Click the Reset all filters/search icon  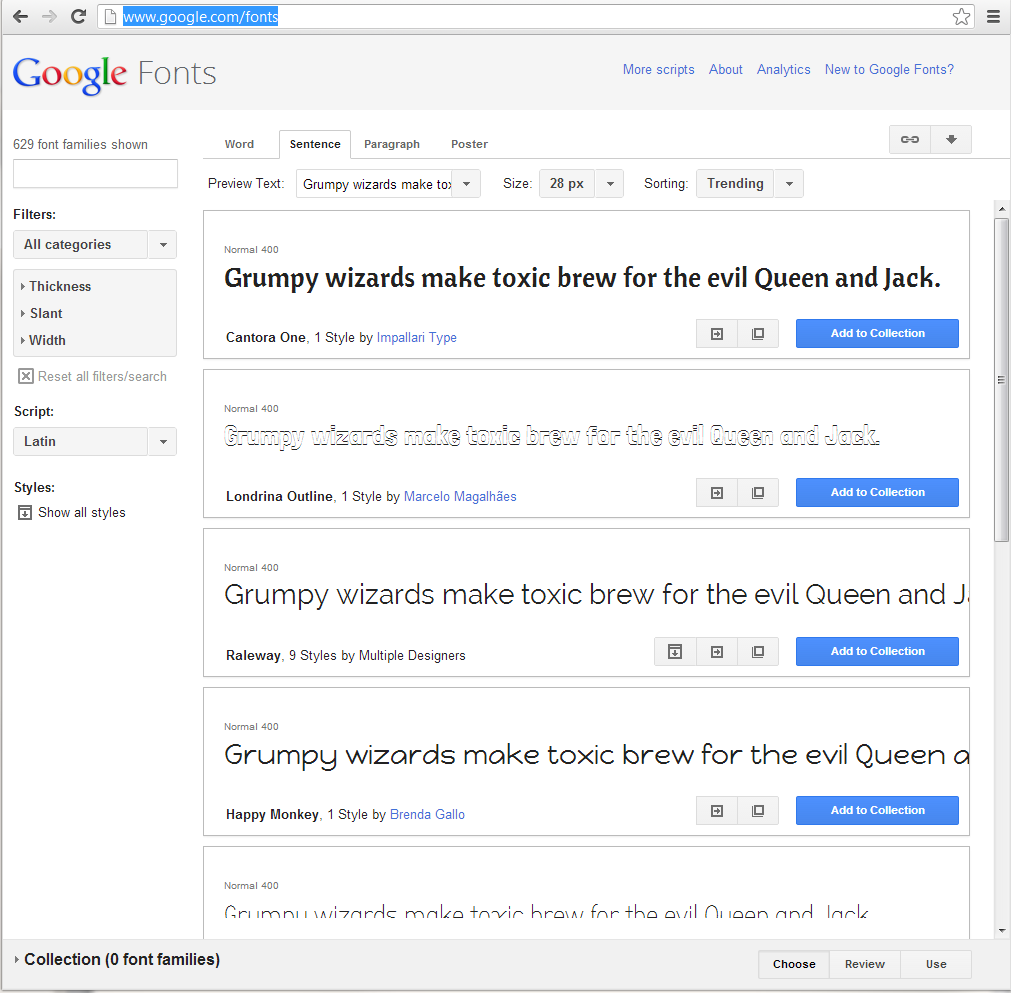point(24,376)
